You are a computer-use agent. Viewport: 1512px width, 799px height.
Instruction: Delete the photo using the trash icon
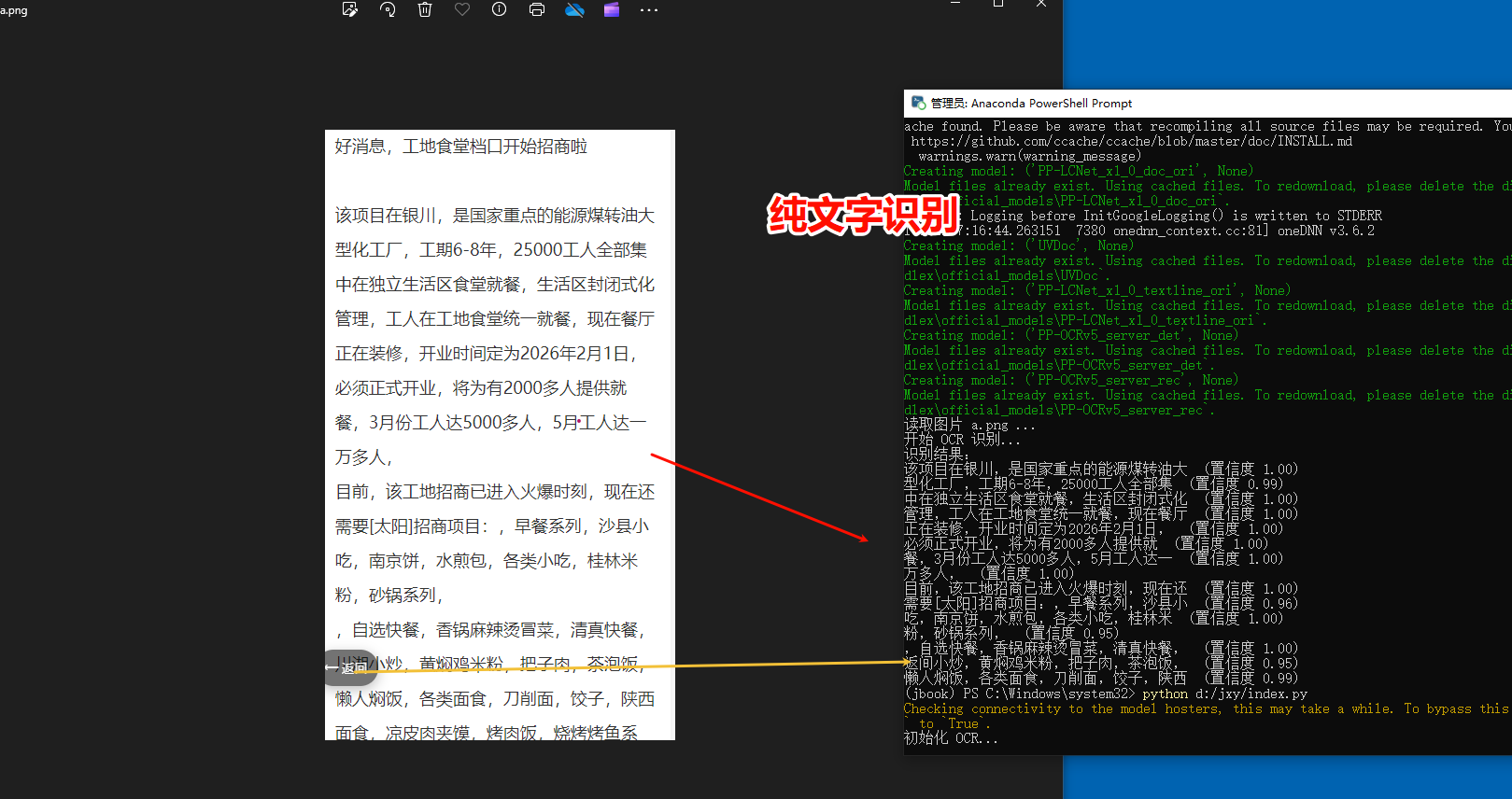coord(425,9)
